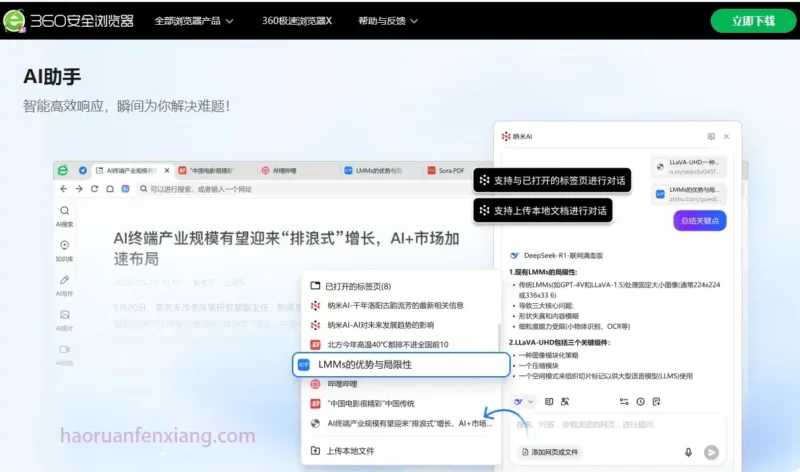Click the browser back arrow
Screen dimensions: 800x472
[x=63, y=189]
